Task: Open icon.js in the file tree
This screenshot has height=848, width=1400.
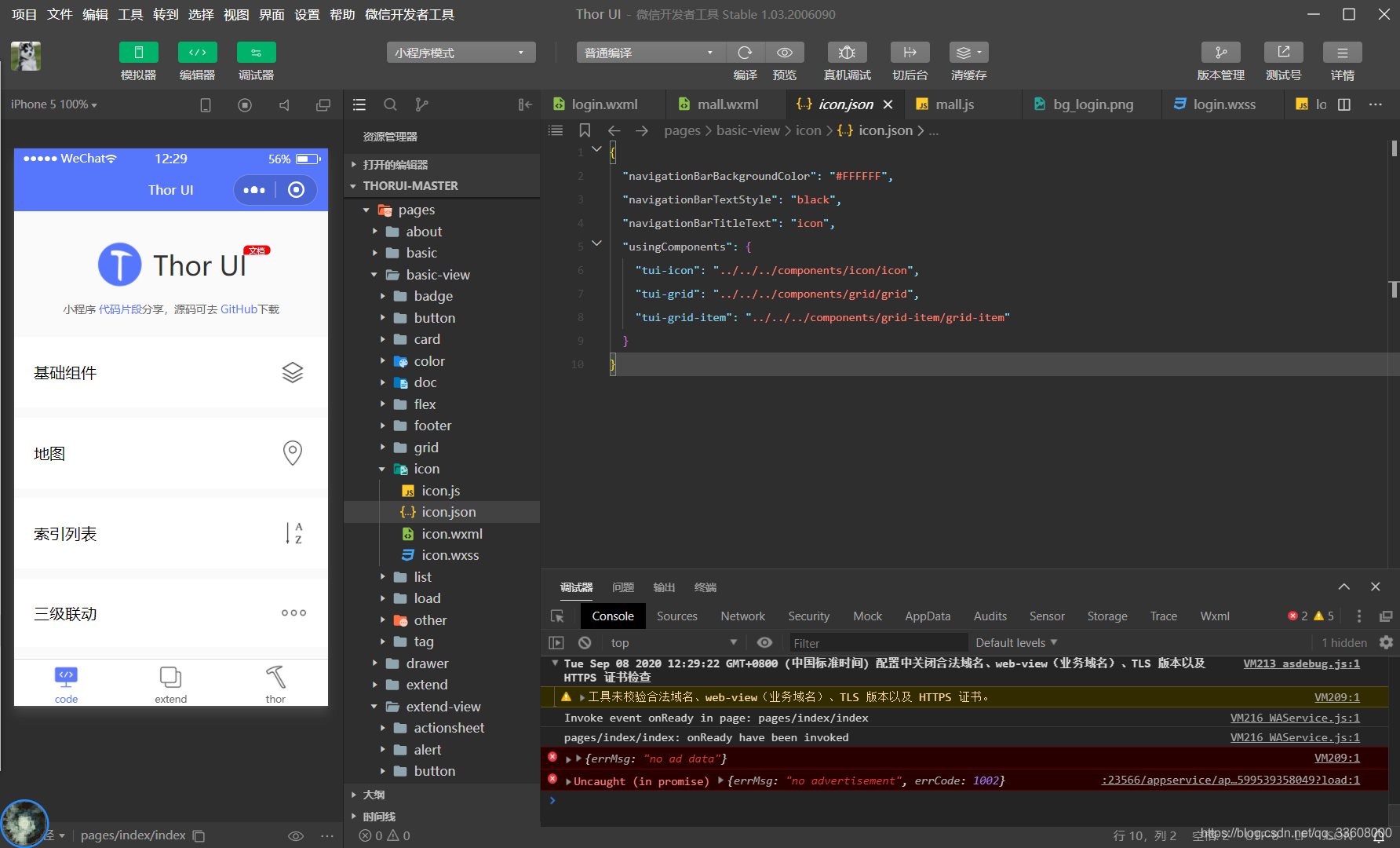Action: tap(442, 491)
